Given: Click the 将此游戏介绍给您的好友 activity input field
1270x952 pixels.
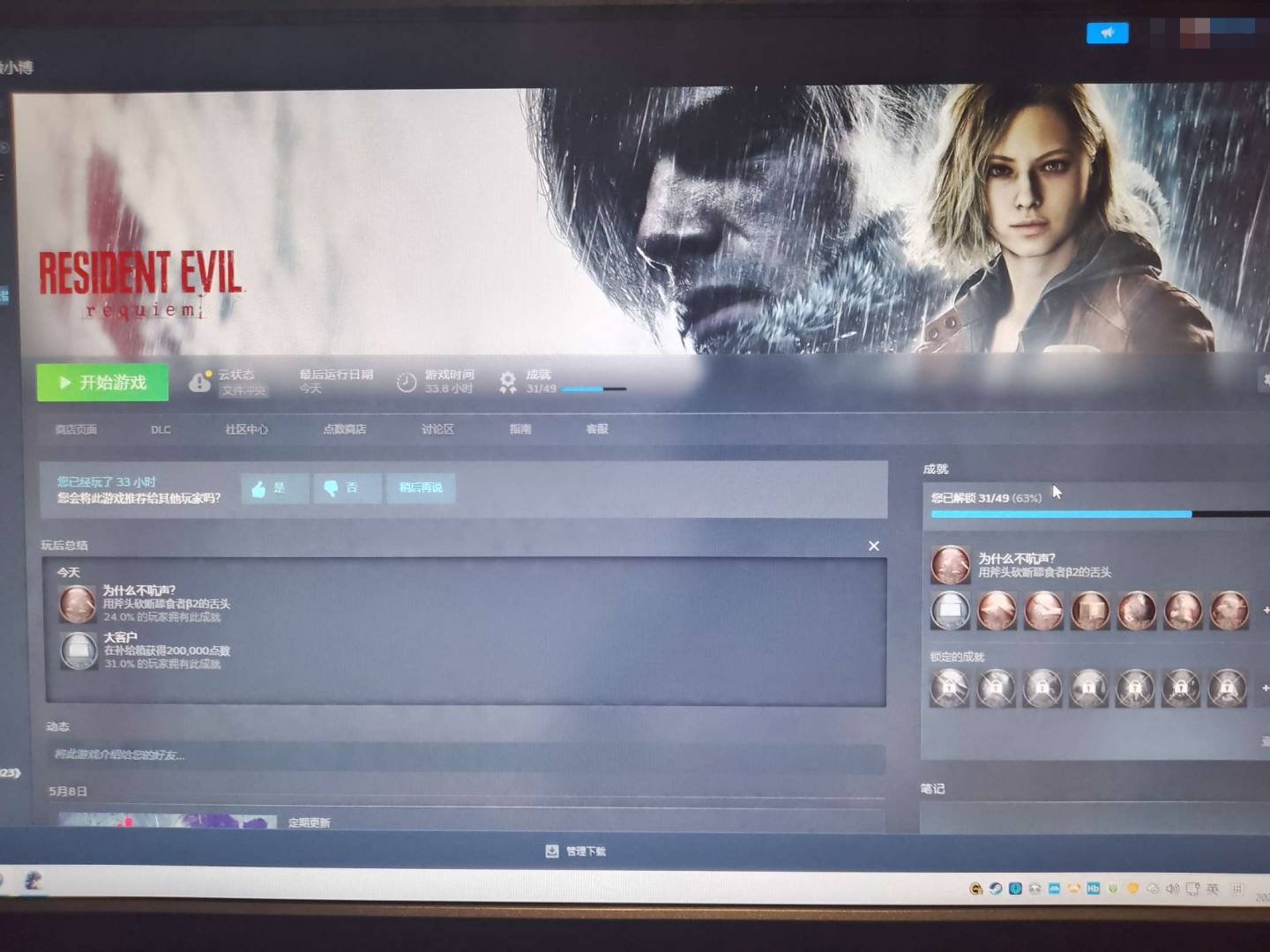Looking at the screenshot, I should [466, 755].
